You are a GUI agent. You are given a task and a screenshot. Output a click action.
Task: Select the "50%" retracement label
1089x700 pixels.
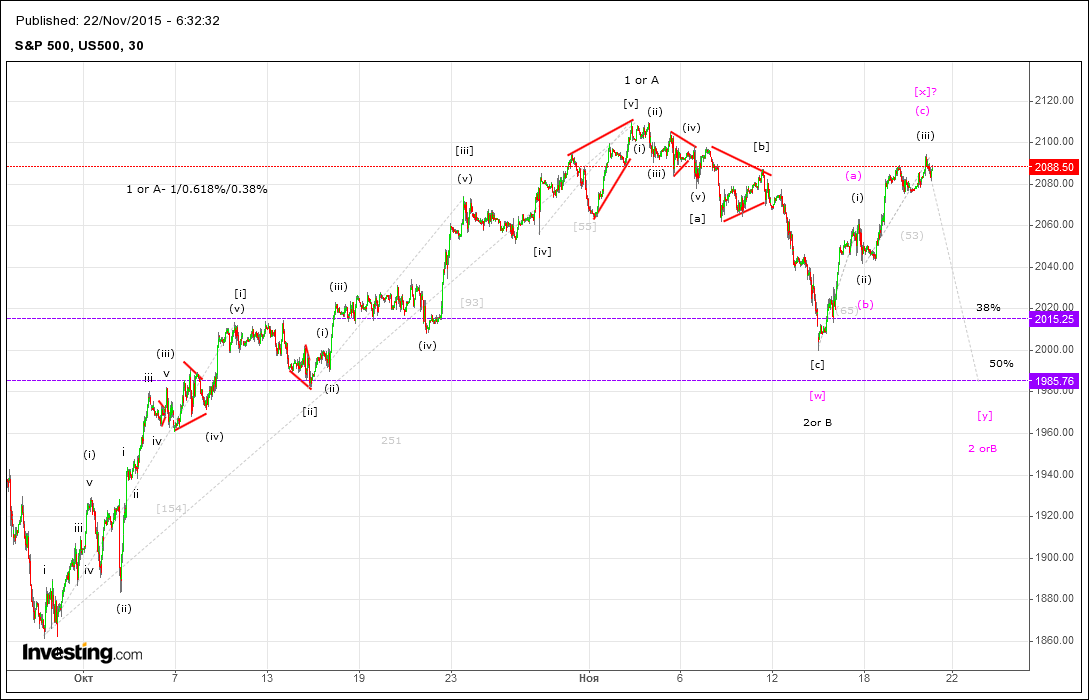(x=1001, y=363)
